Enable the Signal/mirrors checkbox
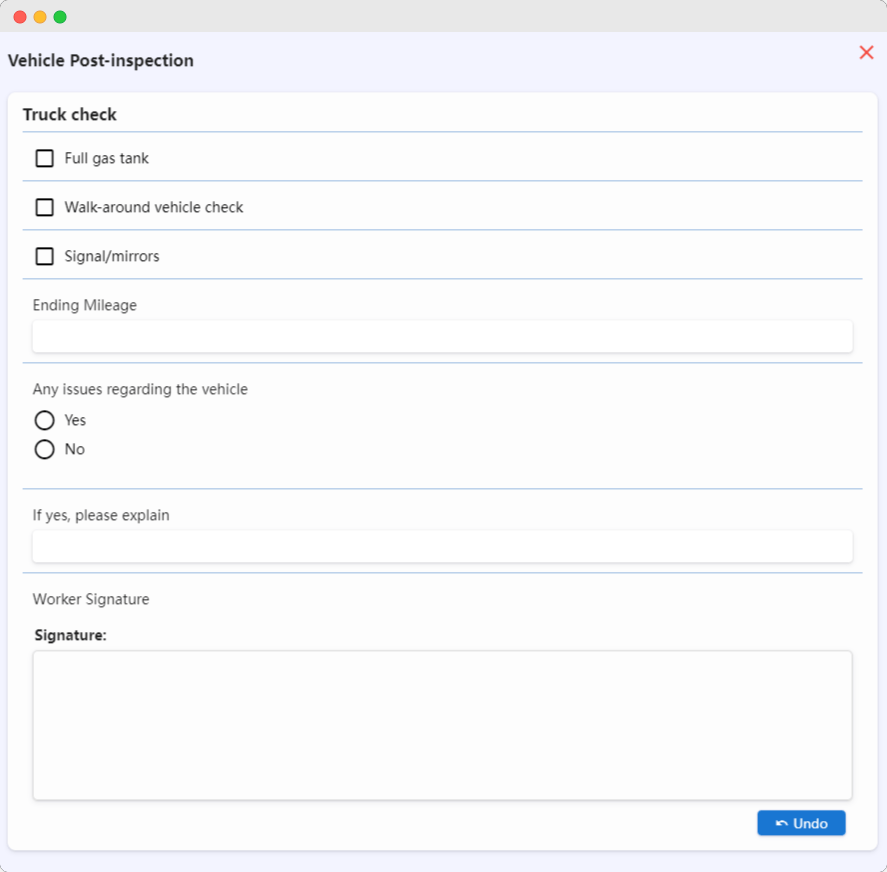 [x=44, y=256]
